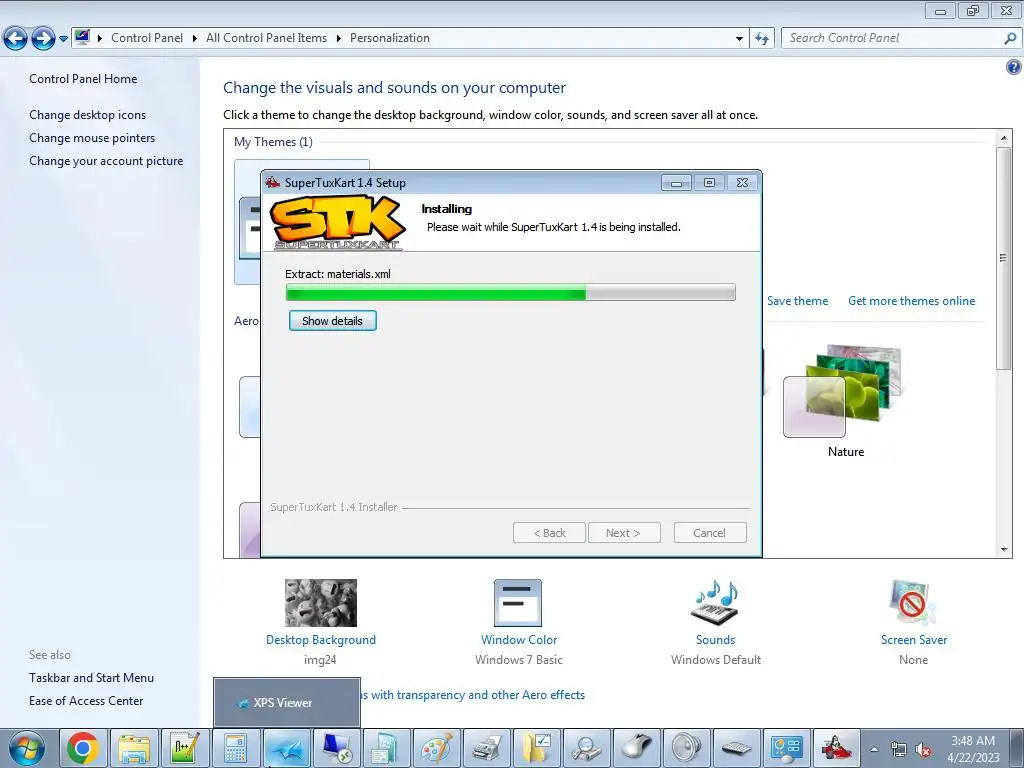This screenshot has width=1024, height=768.
Task: Open the sound speaker taskbar icon
Action: (x=686, y=748)
